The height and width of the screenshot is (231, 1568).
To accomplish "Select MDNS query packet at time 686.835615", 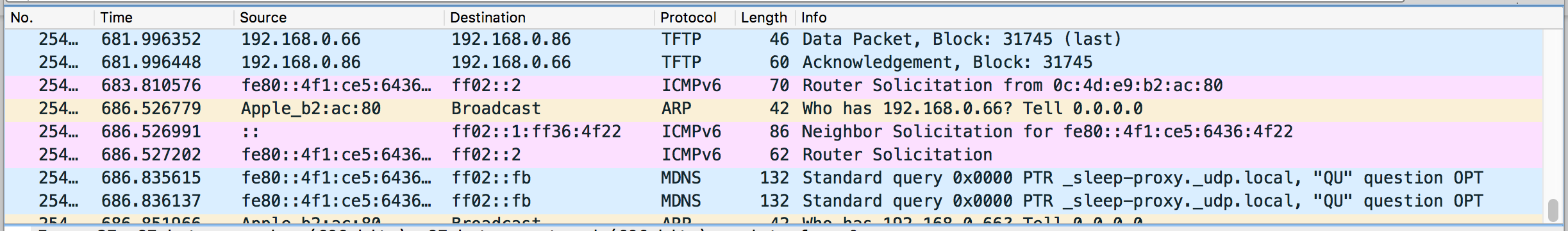I will click(774, 178).
